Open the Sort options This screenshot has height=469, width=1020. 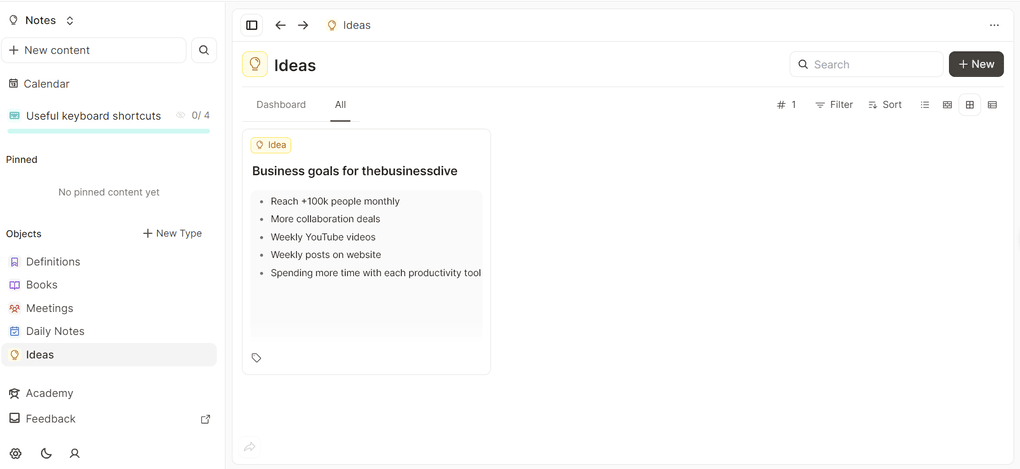[x=885, y=105]
